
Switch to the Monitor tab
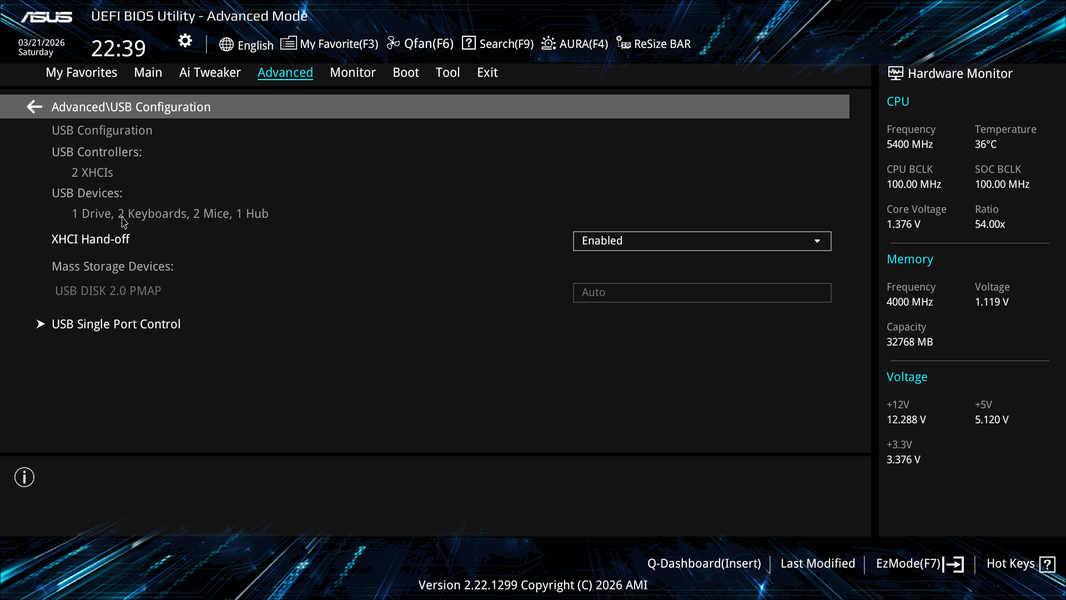pyautogui.click(x=352, y=73)
